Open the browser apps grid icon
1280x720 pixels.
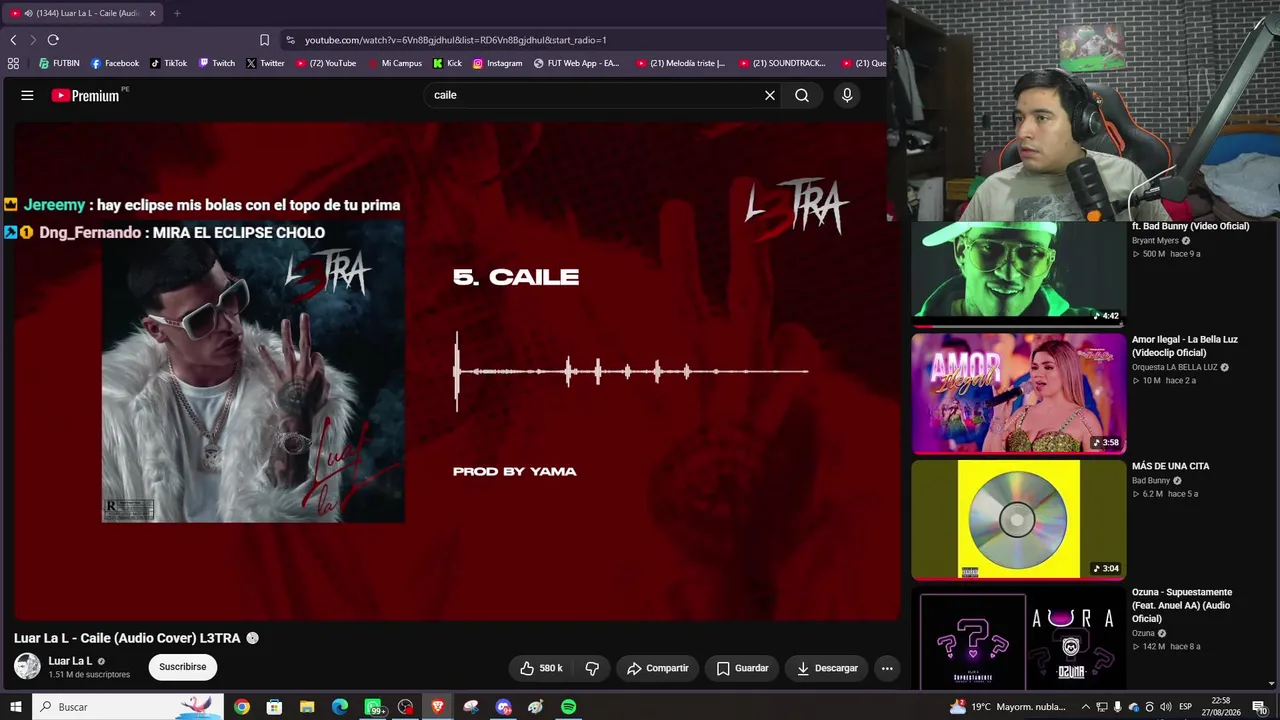[13, 63]
